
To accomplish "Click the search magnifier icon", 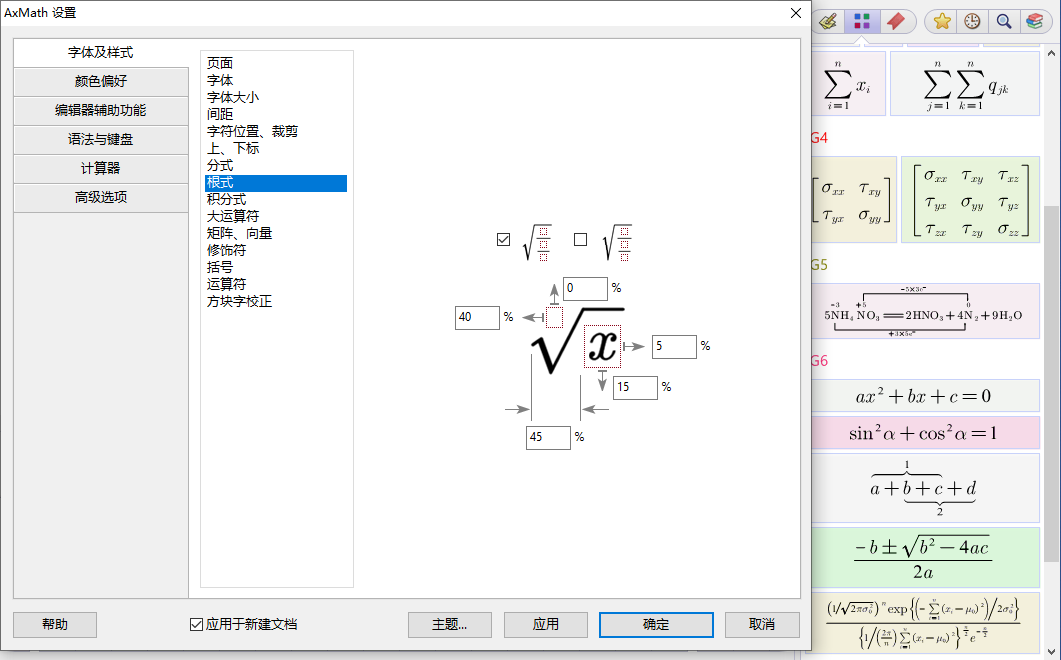I will (1003, 20).
